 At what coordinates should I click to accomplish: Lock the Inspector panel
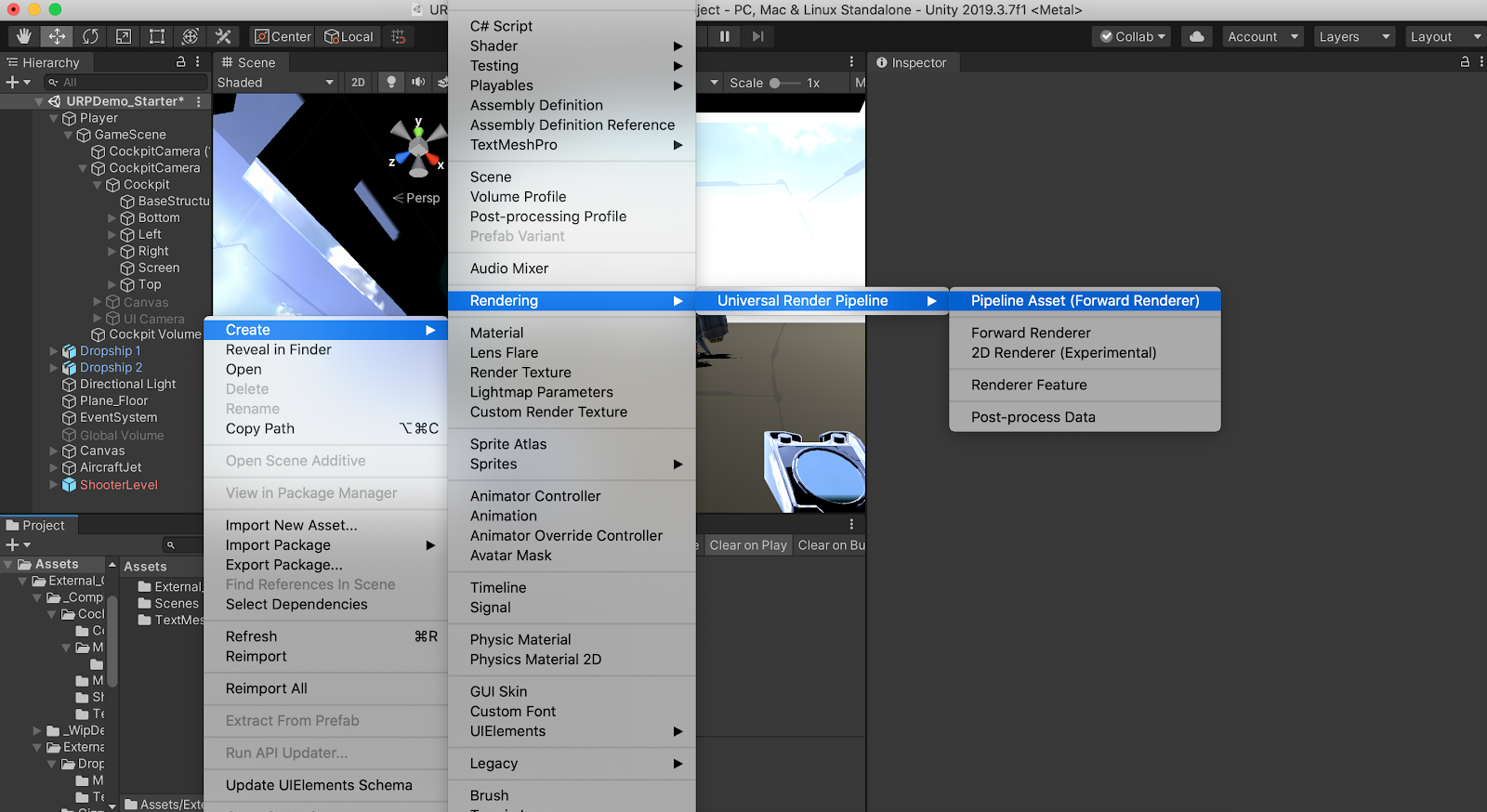(x=1465, y=61)
